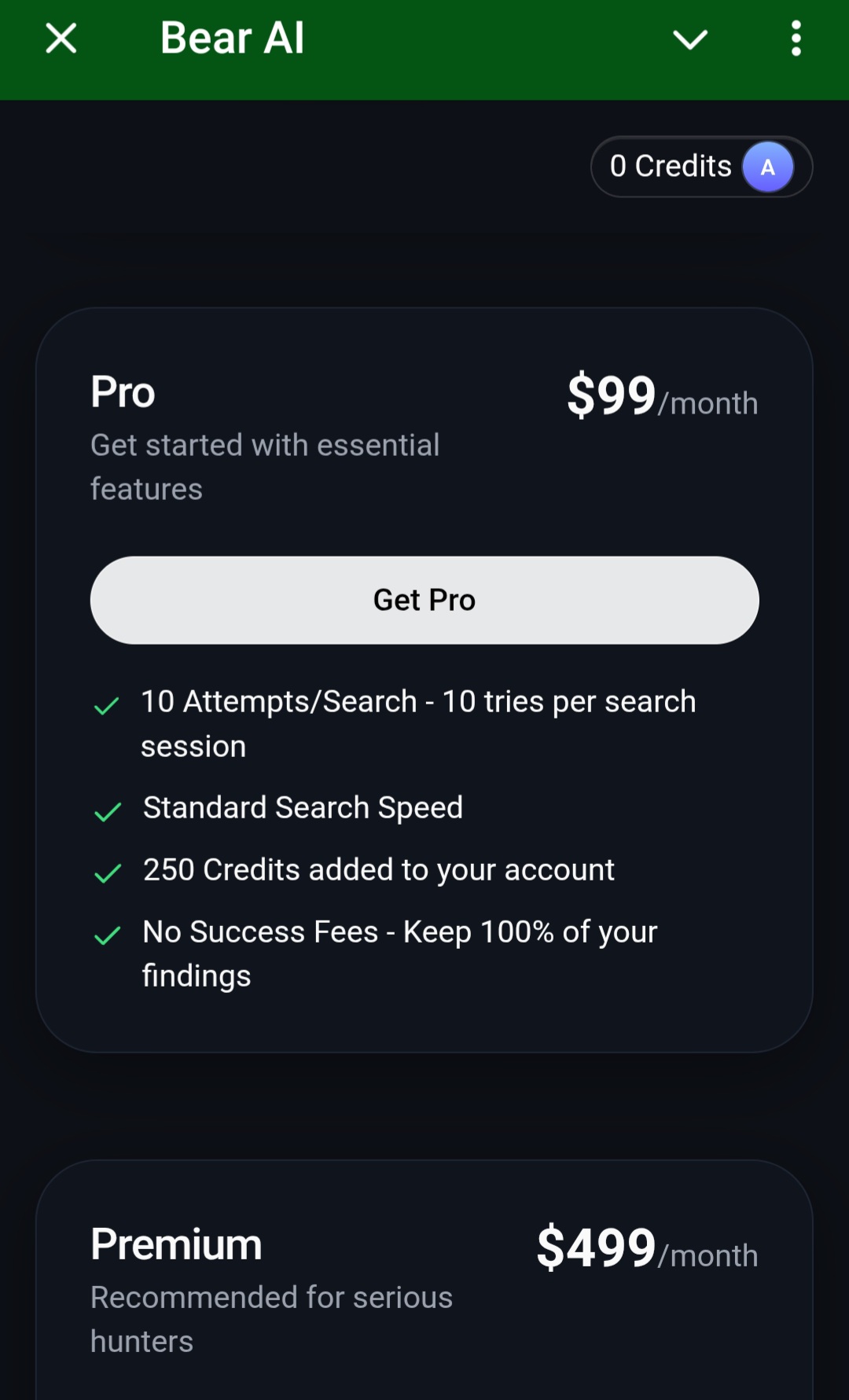Tap checkmark next to 10 Attempts/Search
The width and height of the screenshot is (849, 1400).
107,706
